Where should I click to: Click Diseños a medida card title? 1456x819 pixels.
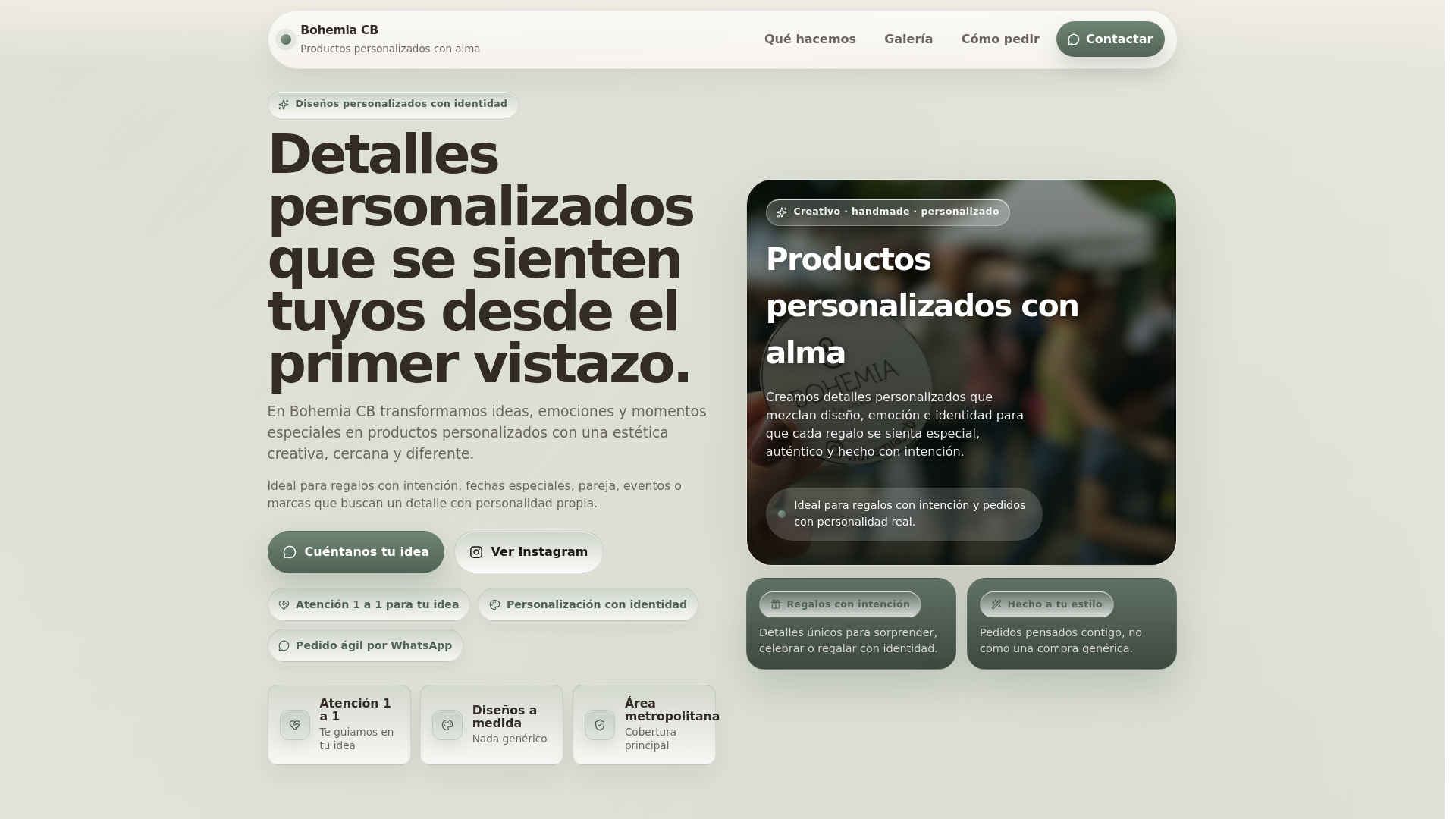tap(504, 717)
